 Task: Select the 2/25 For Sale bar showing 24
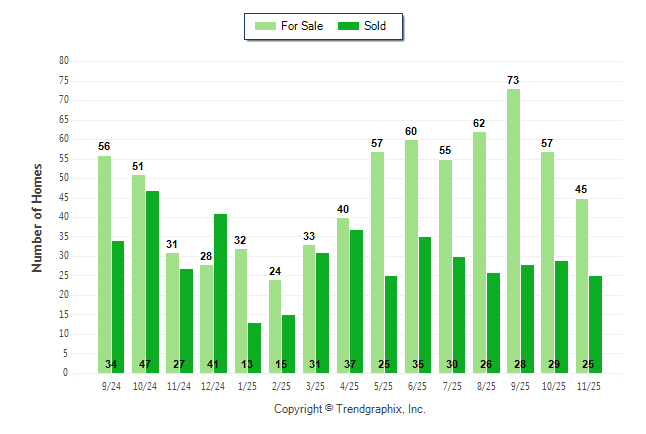coord(275,326)
